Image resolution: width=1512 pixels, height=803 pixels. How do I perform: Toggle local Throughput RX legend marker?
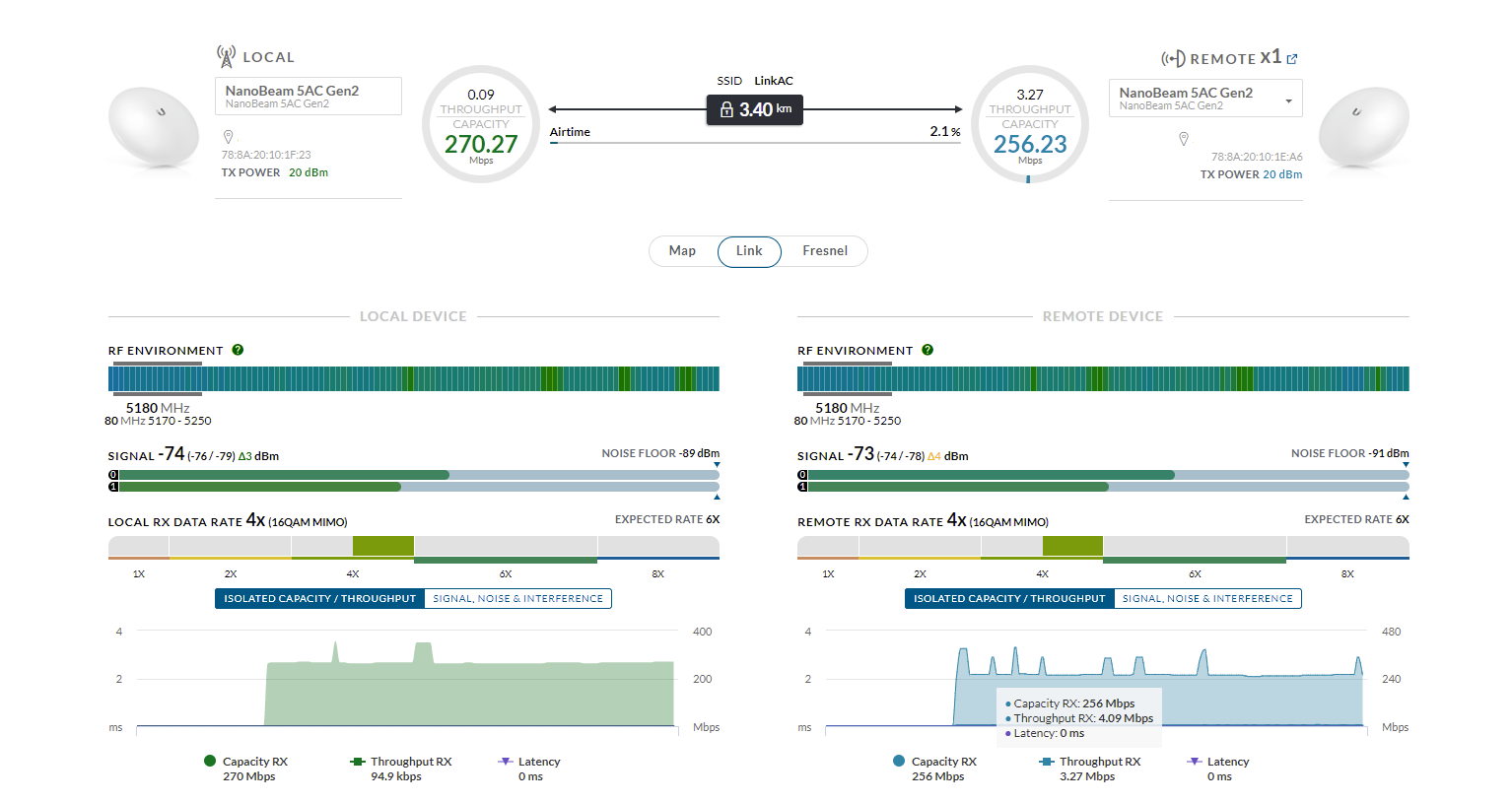357,762
